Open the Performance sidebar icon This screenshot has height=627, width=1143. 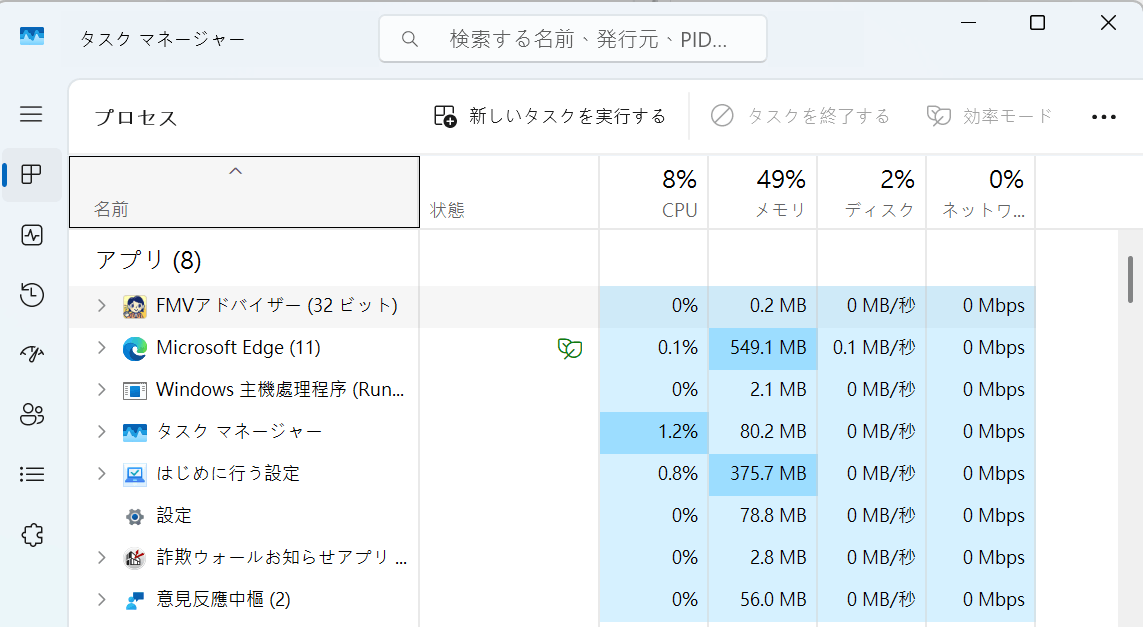pyautogui.click(x=31, y=235)
